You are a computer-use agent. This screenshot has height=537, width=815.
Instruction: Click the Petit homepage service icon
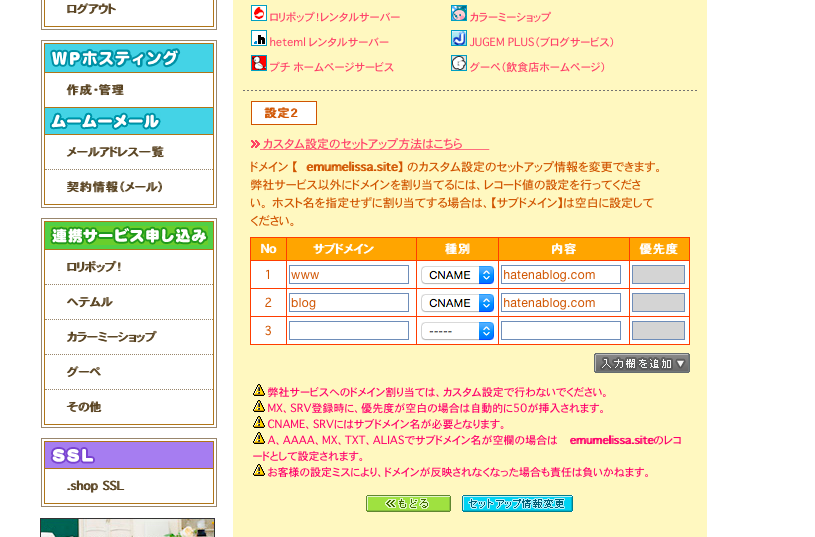(x=258, y=63)
